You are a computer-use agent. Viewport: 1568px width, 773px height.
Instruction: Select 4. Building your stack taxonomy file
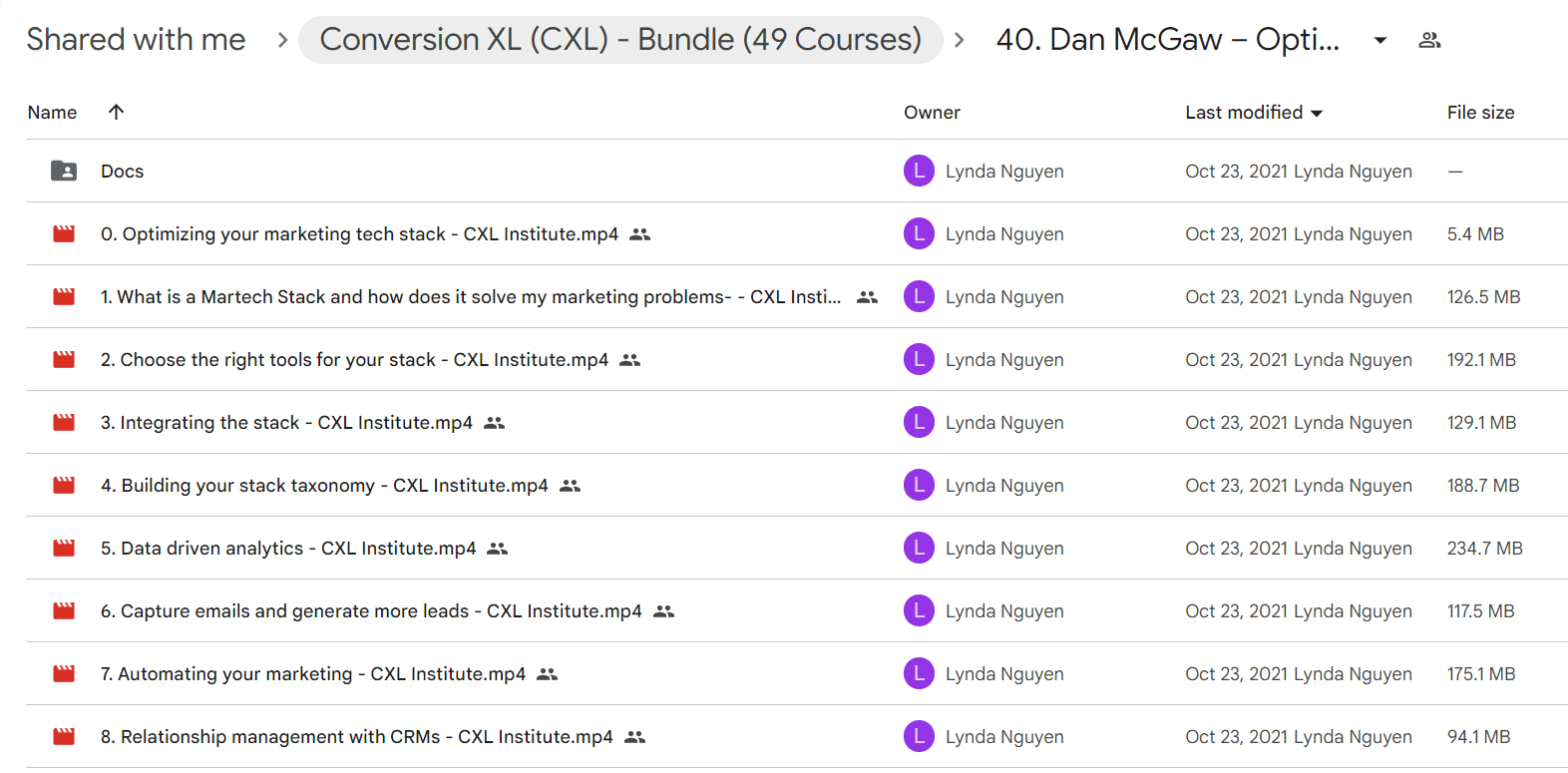tap(324, 486)
